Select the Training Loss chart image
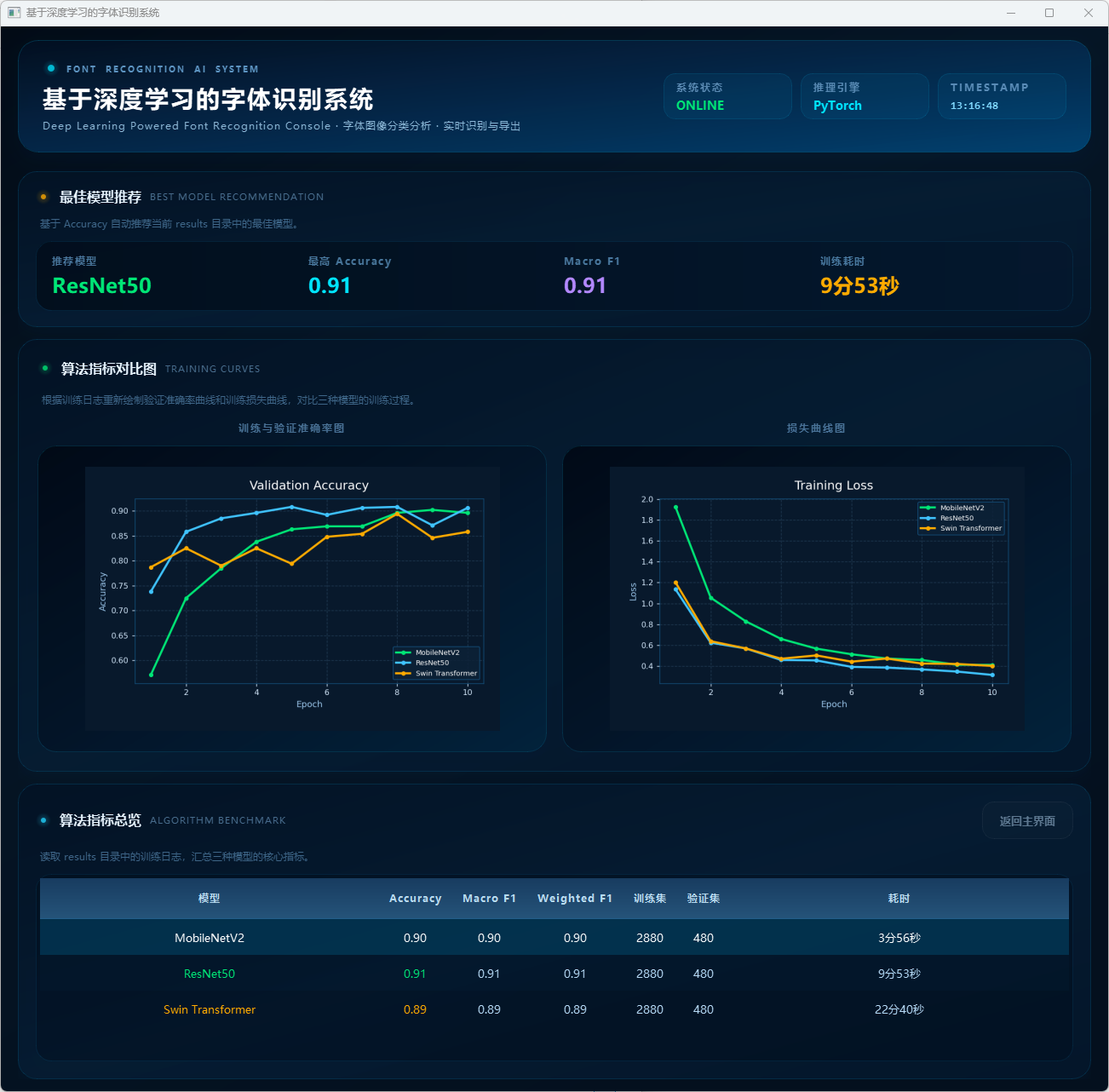Screen dimensions: 1109x1092 point(817,598)
